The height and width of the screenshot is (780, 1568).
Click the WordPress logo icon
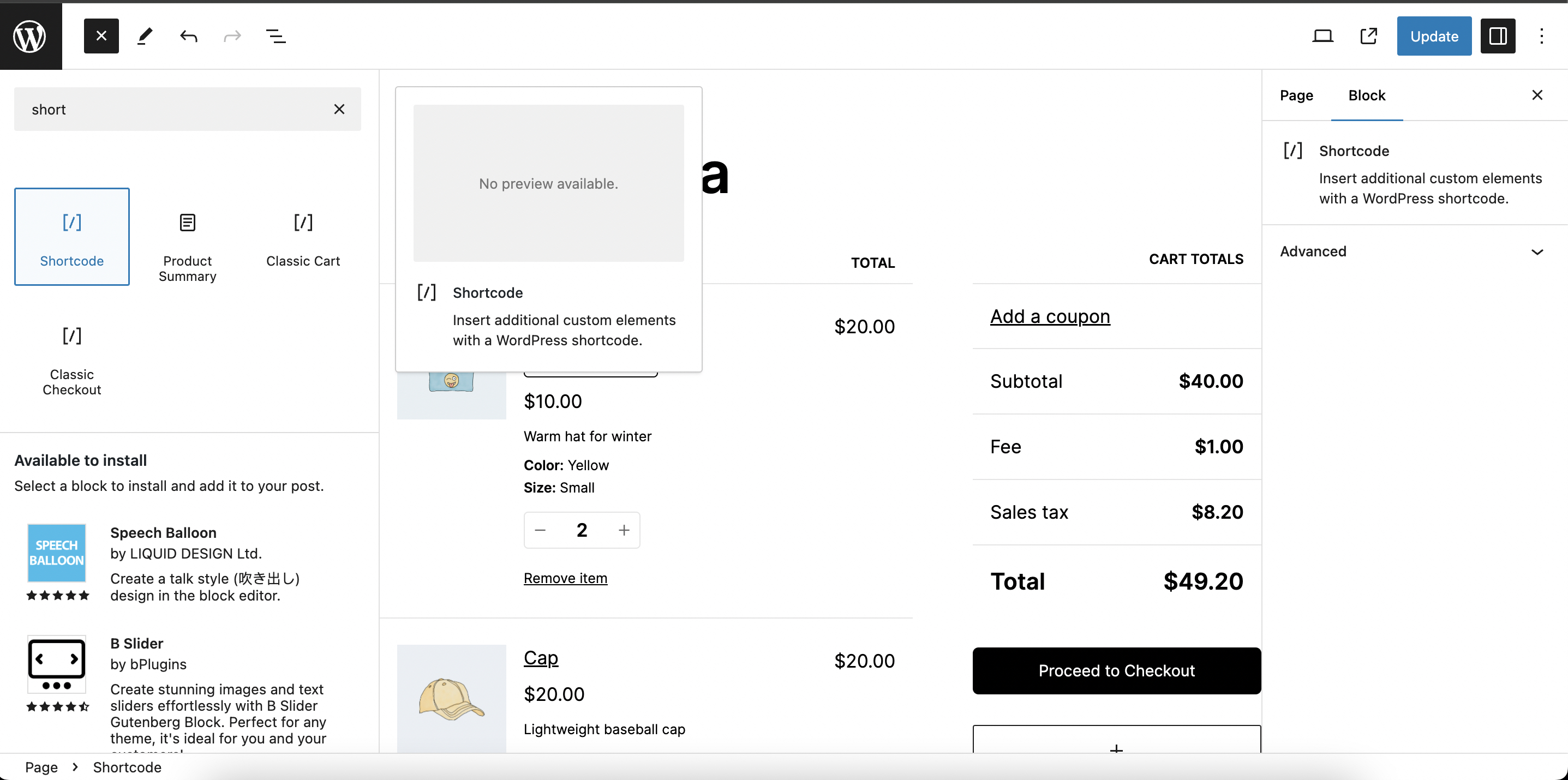pyautogui.click(x=31, y=36)
